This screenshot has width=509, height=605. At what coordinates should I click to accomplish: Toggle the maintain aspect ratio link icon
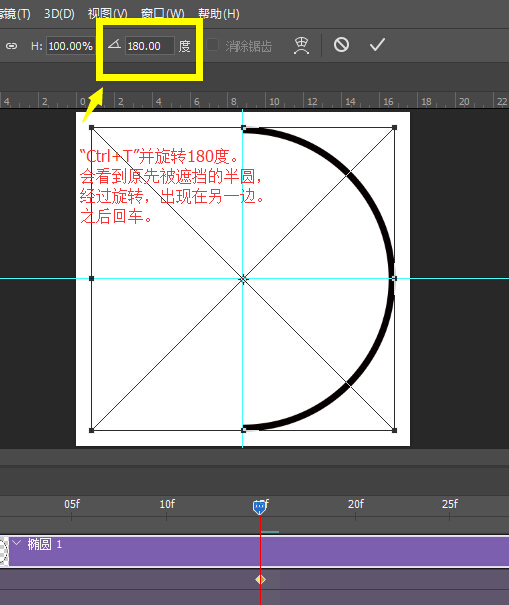pos(12,46)
